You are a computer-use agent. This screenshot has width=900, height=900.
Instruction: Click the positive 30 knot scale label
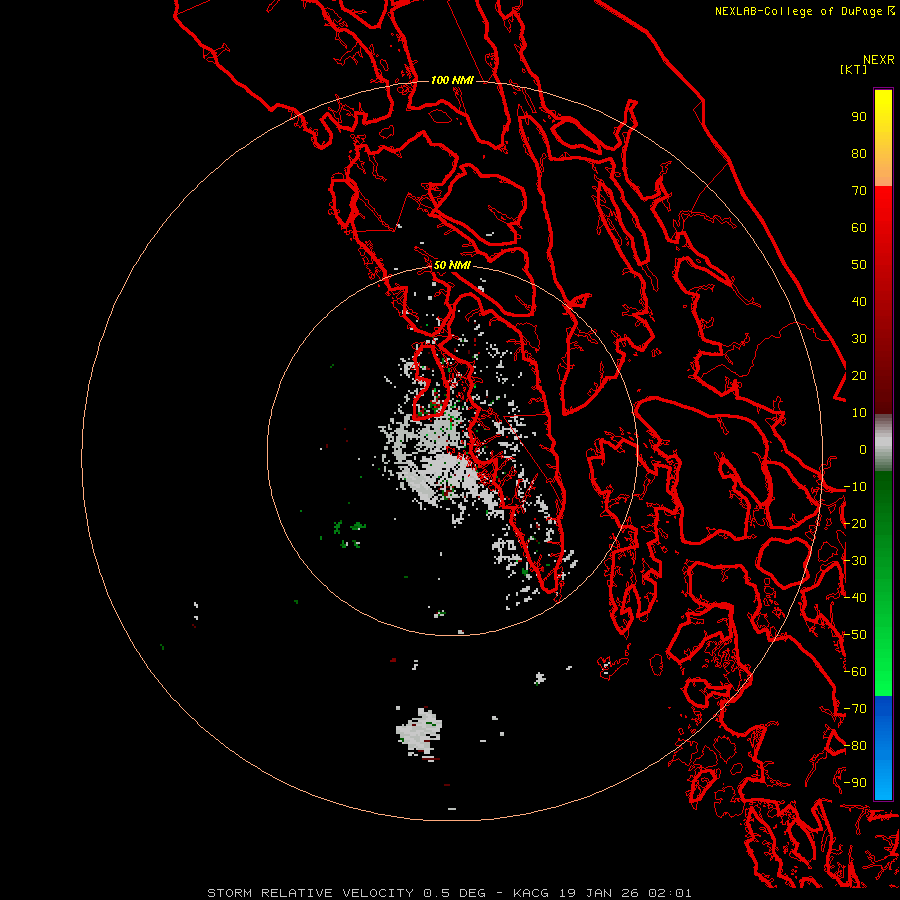pyautogui.click(x=859, y=339)
